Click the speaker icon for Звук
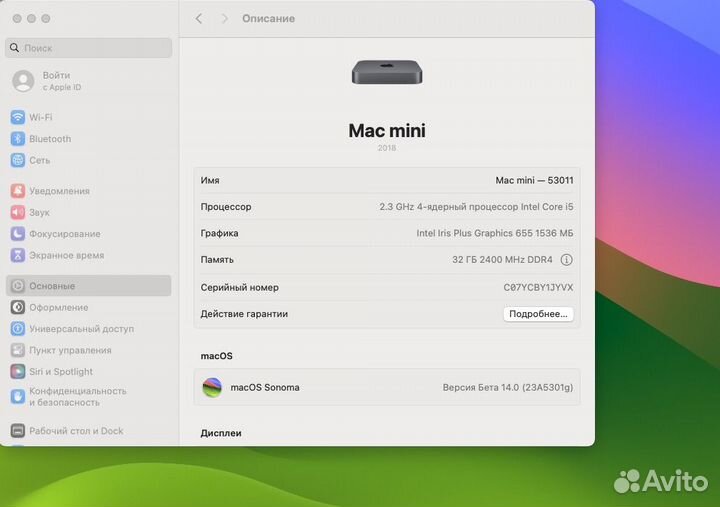 point(17,212)
